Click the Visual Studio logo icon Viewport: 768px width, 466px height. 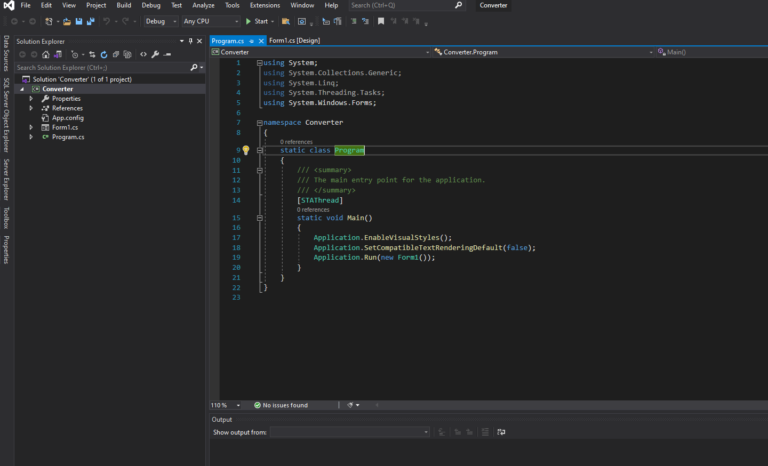click(x=8, y=6)
